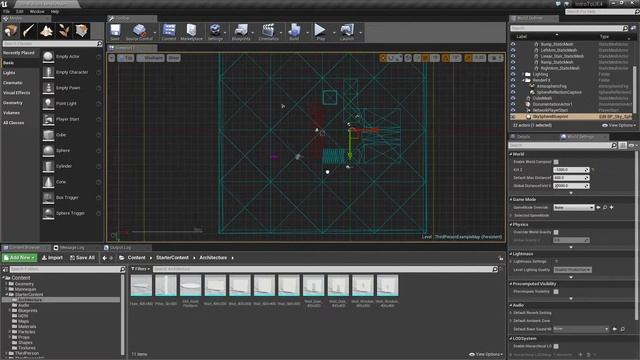
Task: Select the Sphere Trigger icon
Action: [48, 213]
